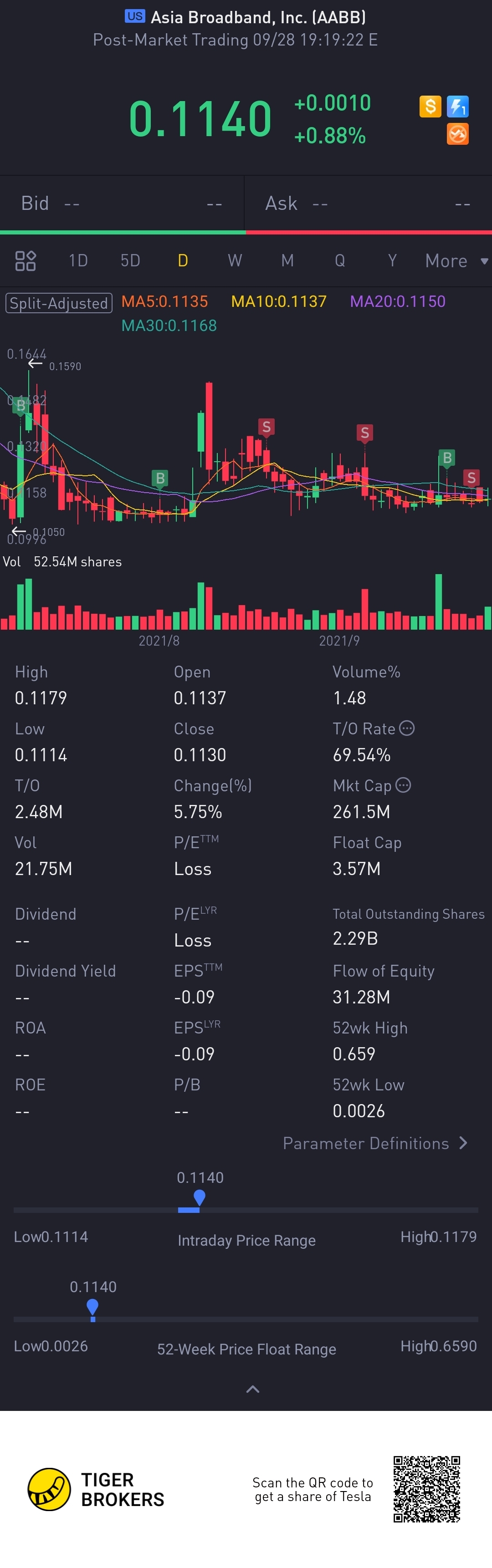Image resolution: width=492 pixels, height=1568 pixels.
Task: Tap the volume bar chart
Action: [246, 601]
